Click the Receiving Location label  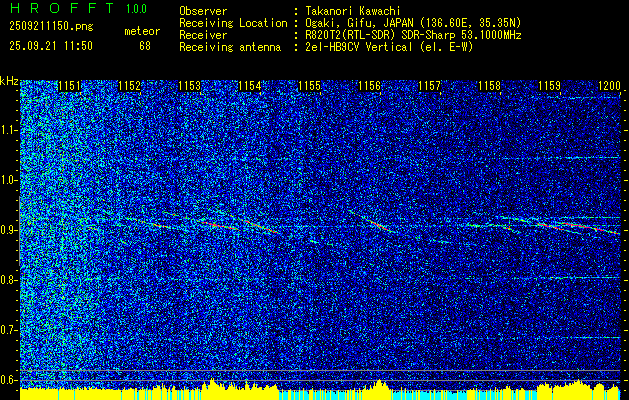[233, 23]
